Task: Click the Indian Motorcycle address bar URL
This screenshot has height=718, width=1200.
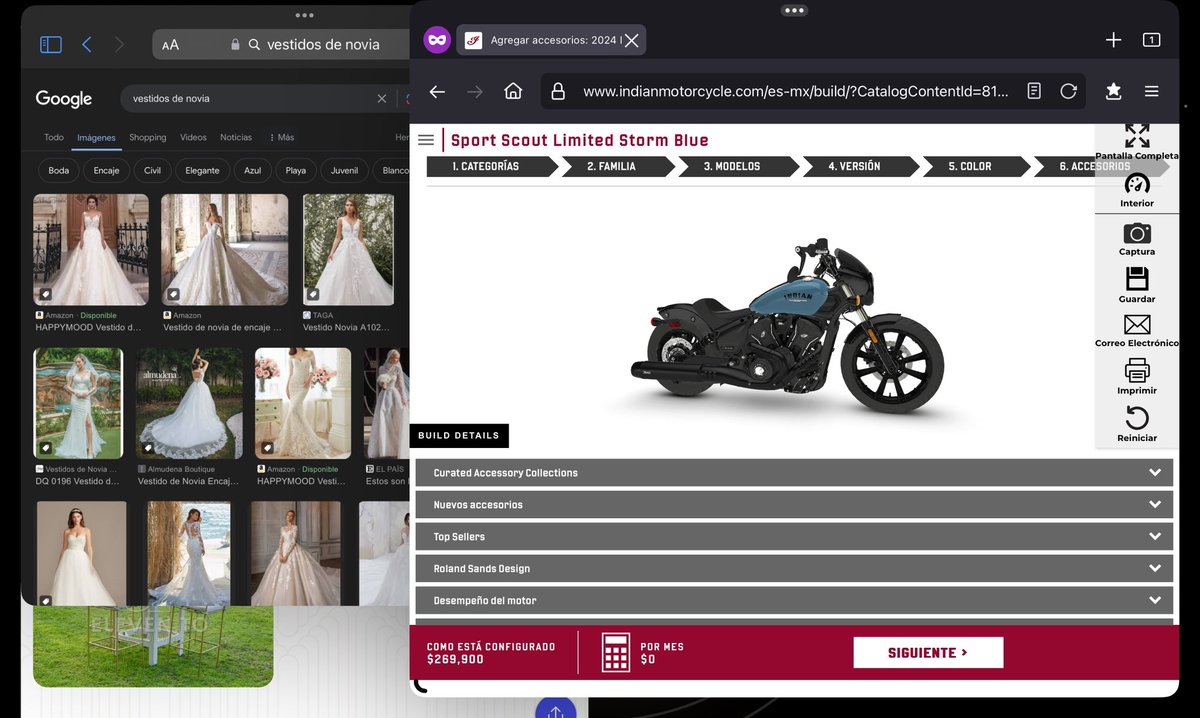Action: click(x=796, y=91)
